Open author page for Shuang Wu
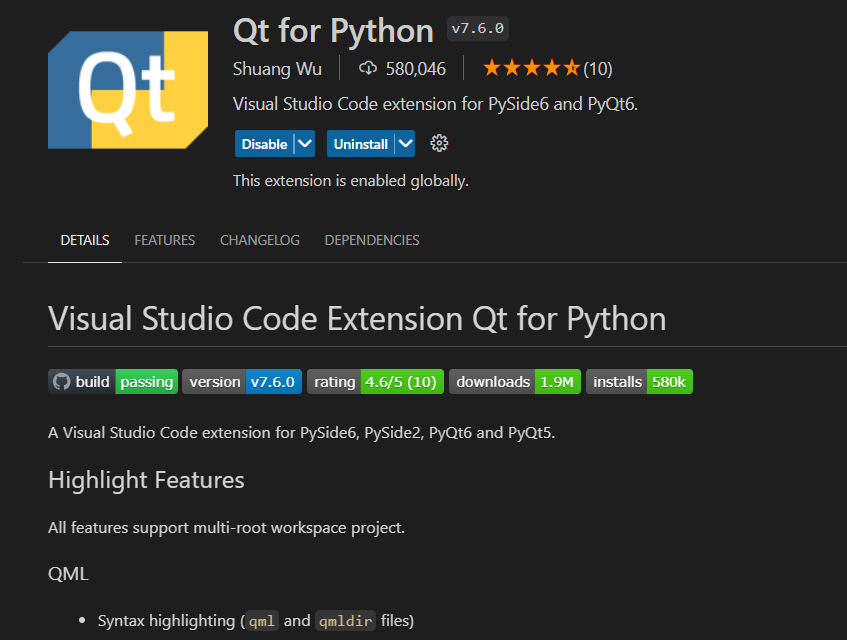 coord(277,68)
